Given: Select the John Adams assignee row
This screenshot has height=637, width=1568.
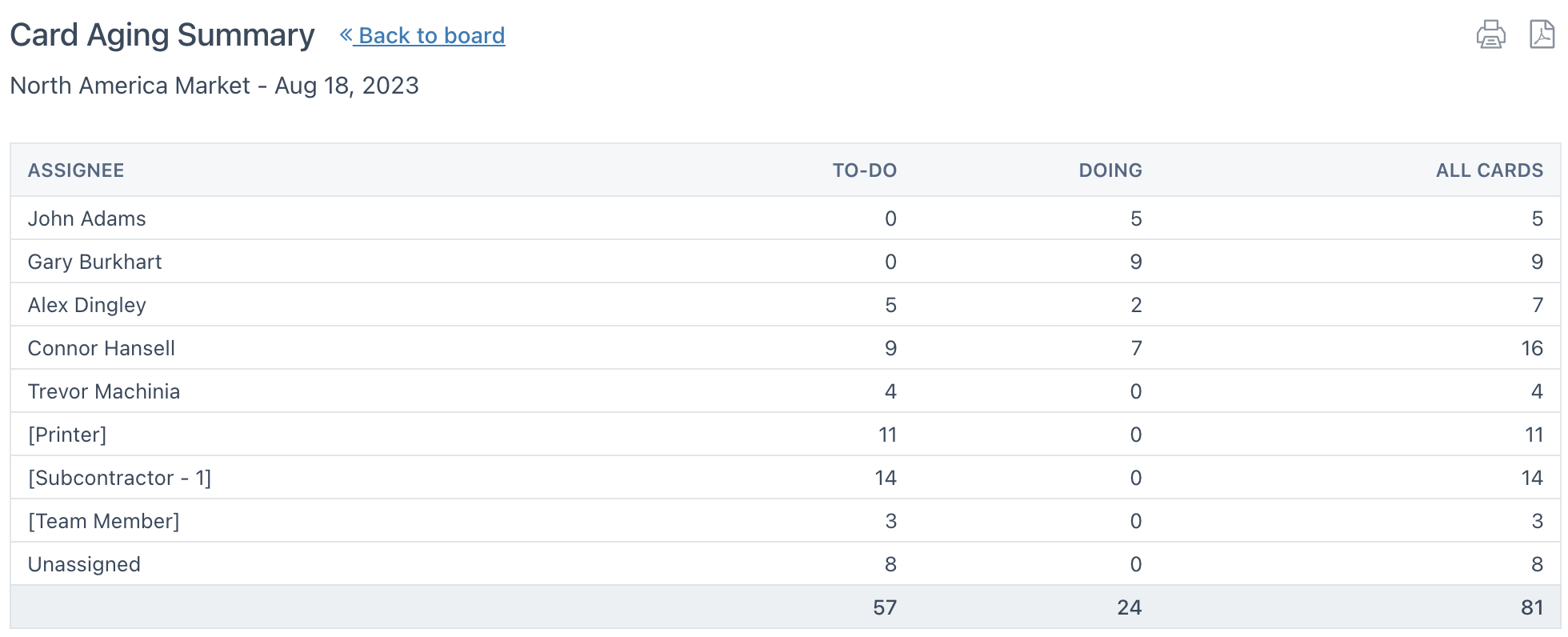Looking at the screenshot, I should coord(87,218).
